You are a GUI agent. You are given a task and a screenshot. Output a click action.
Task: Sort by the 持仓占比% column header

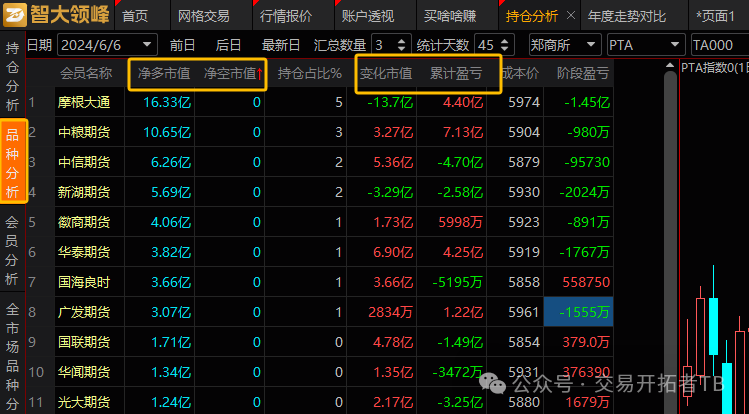310,74
